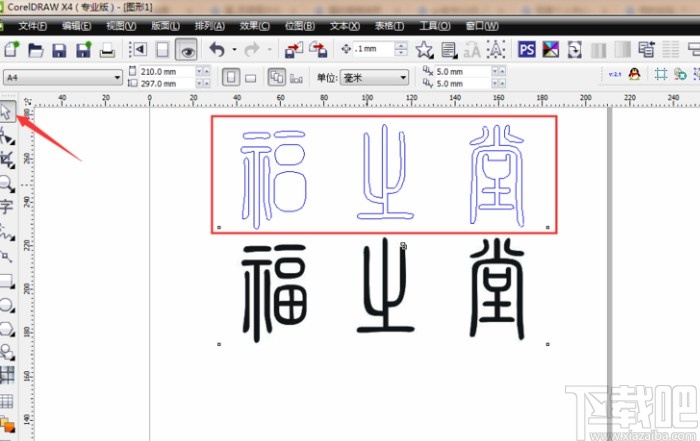Select the Polygon tool
700x441 pixels.
click(x=7, y=329)
